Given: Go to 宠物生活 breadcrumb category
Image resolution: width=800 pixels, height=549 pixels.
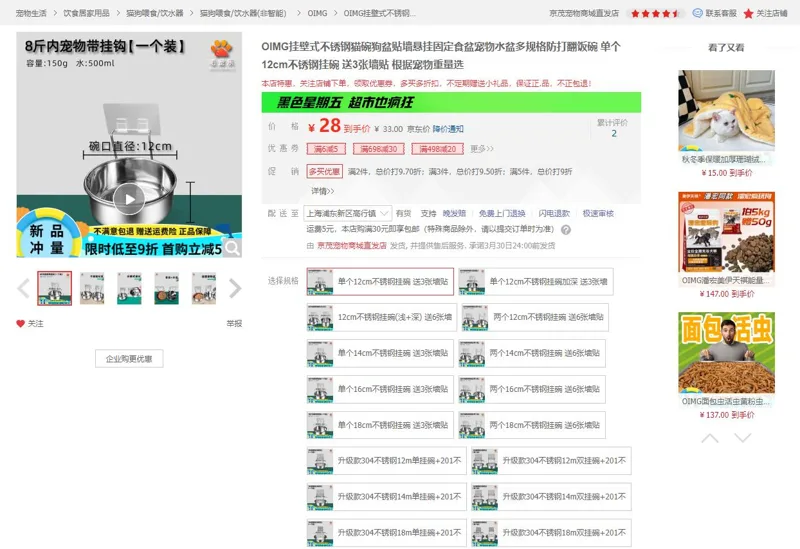Looking at the screenshot, I should [31, 13].
